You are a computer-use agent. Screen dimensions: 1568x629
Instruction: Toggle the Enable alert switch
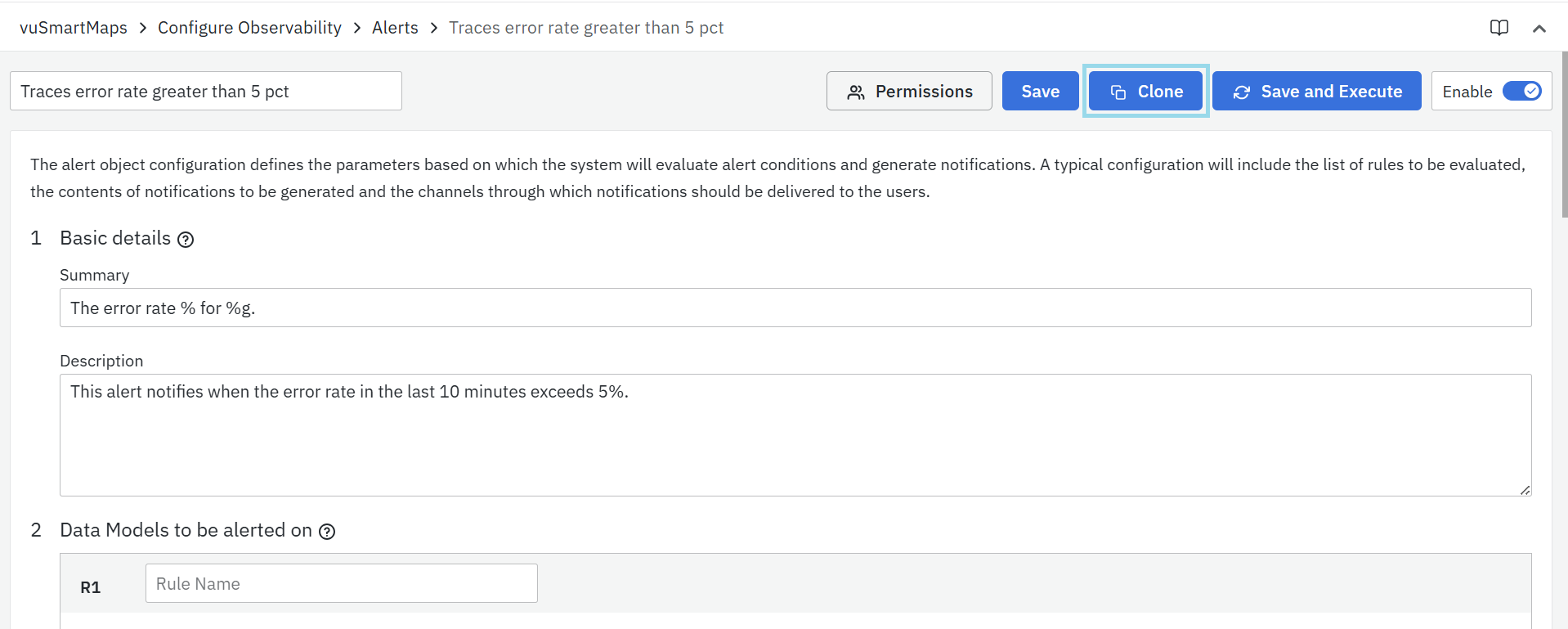[1521, 91]
